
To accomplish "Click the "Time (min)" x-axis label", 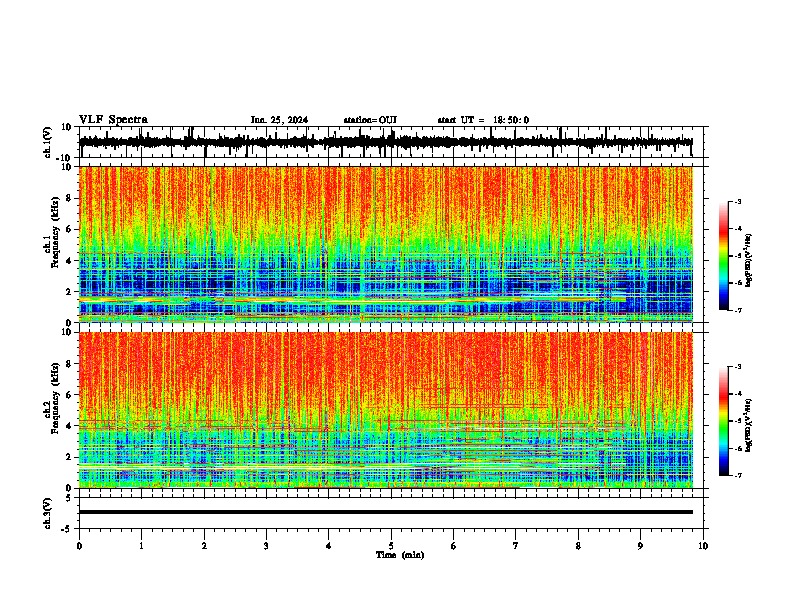I will point(400,555).
